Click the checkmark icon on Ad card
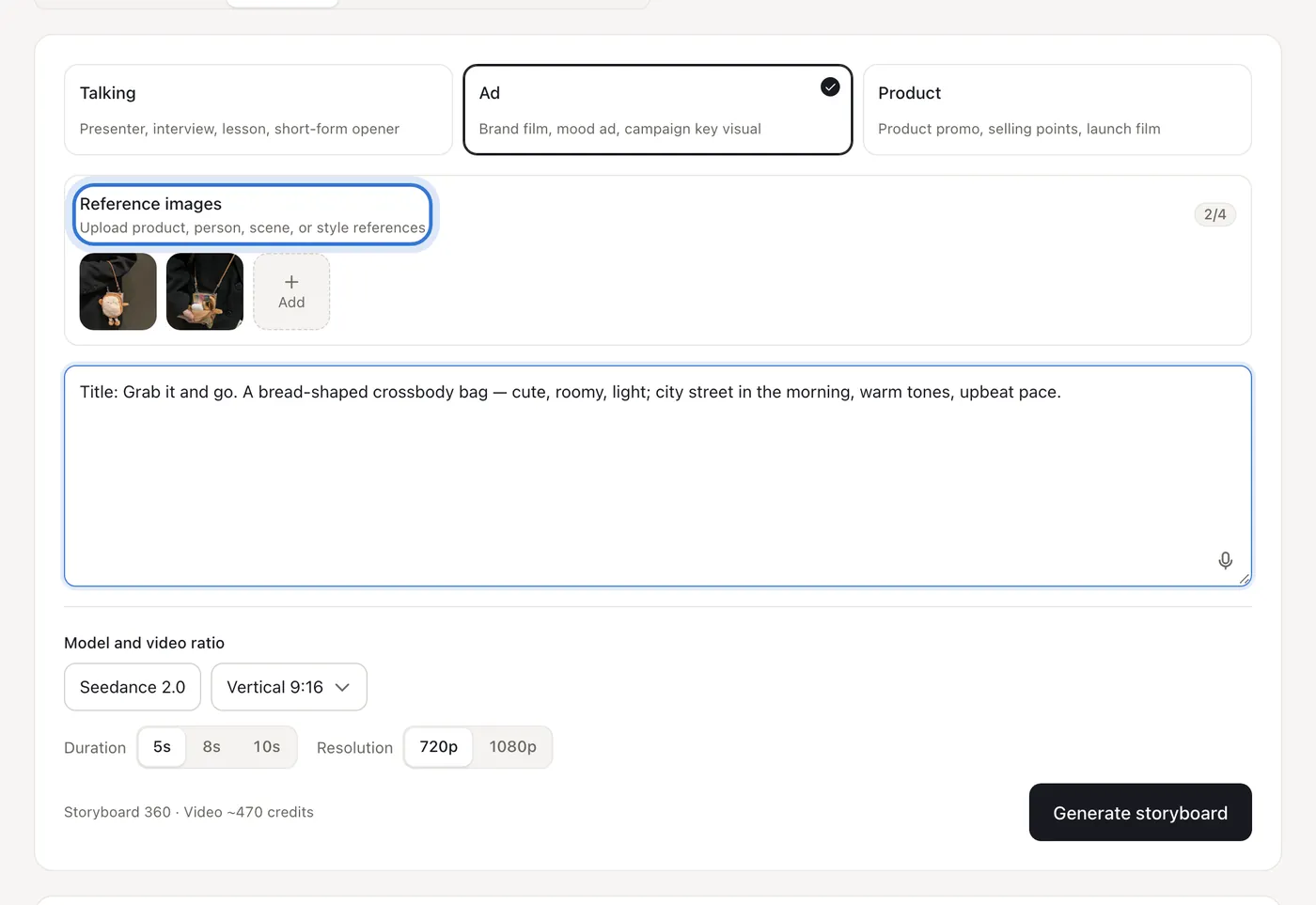 click(x=830, y=87)
